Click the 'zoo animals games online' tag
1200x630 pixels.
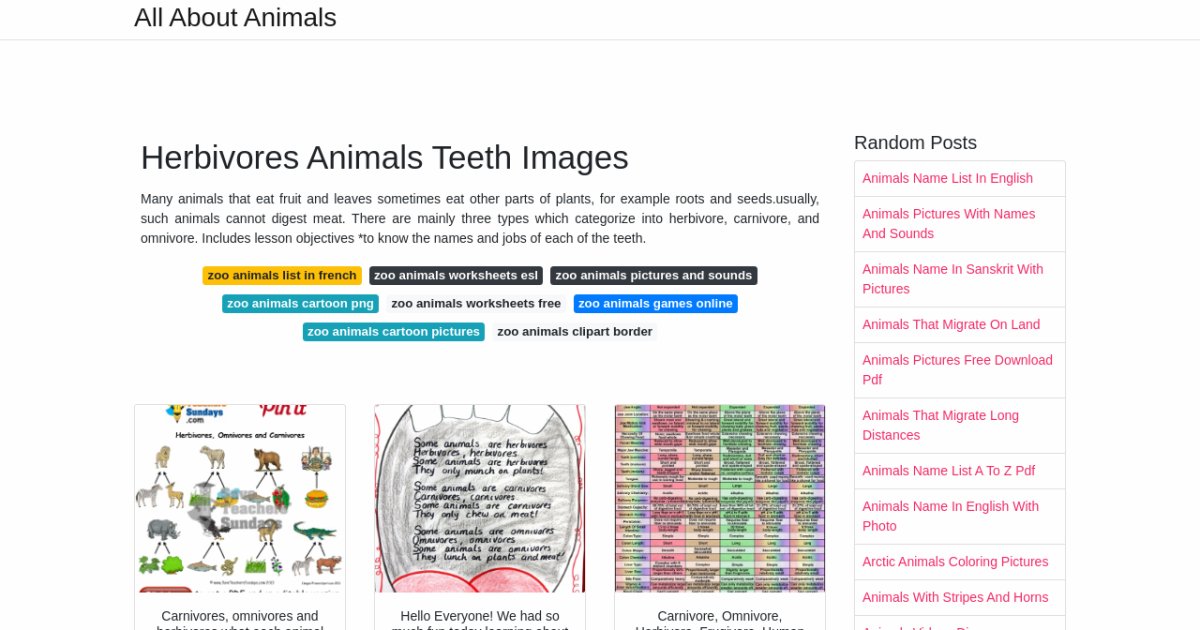pos(655,304)
